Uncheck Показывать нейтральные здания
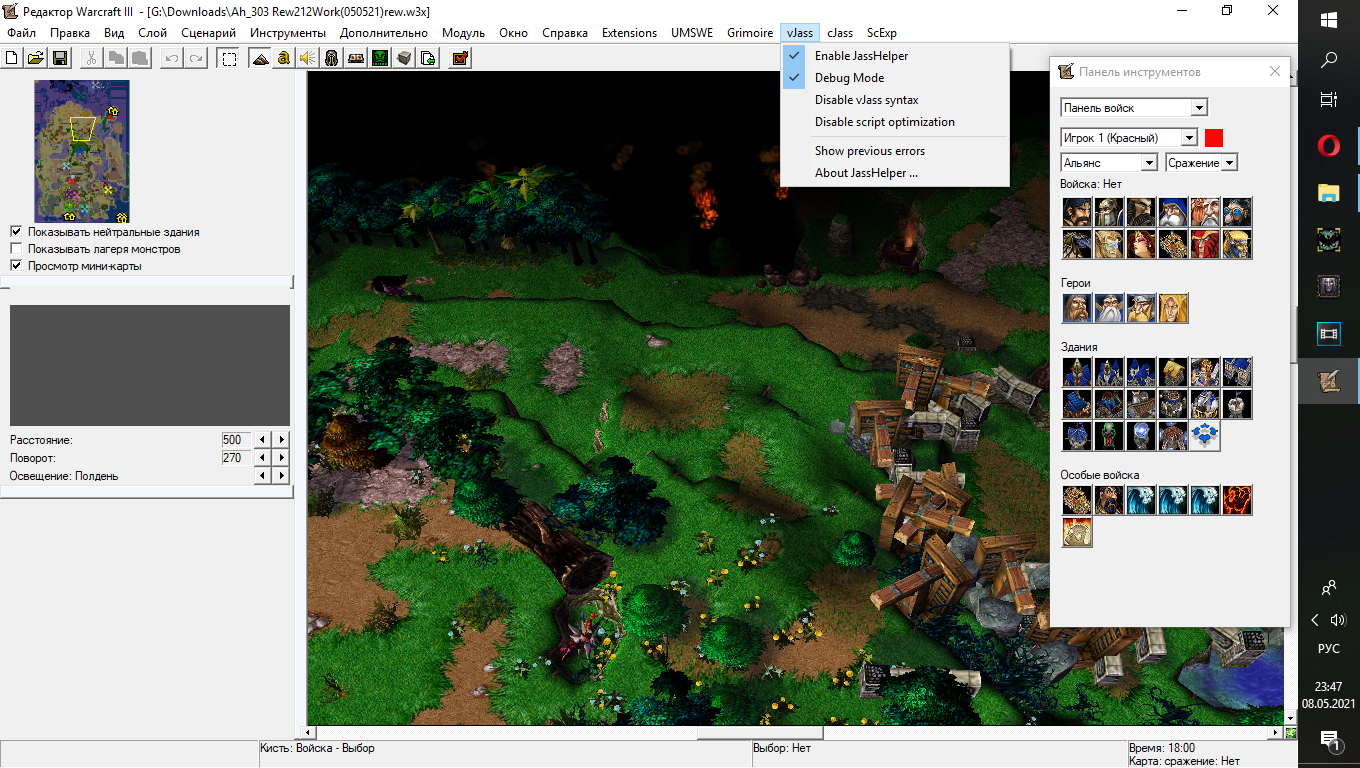 coord(16,232)
